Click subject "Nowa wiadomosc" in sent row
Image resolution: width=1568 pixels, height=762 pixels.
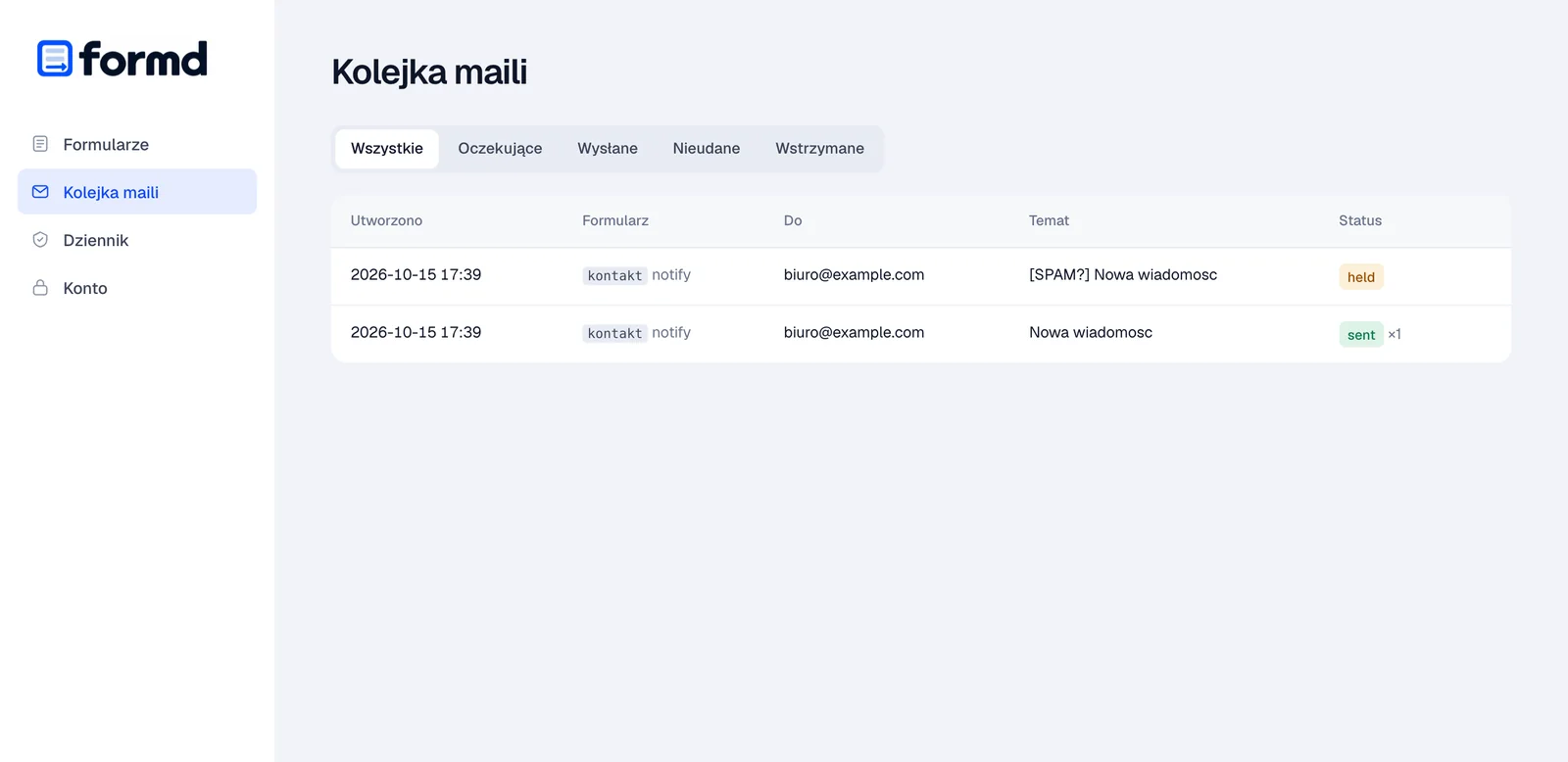point(1091,333)
